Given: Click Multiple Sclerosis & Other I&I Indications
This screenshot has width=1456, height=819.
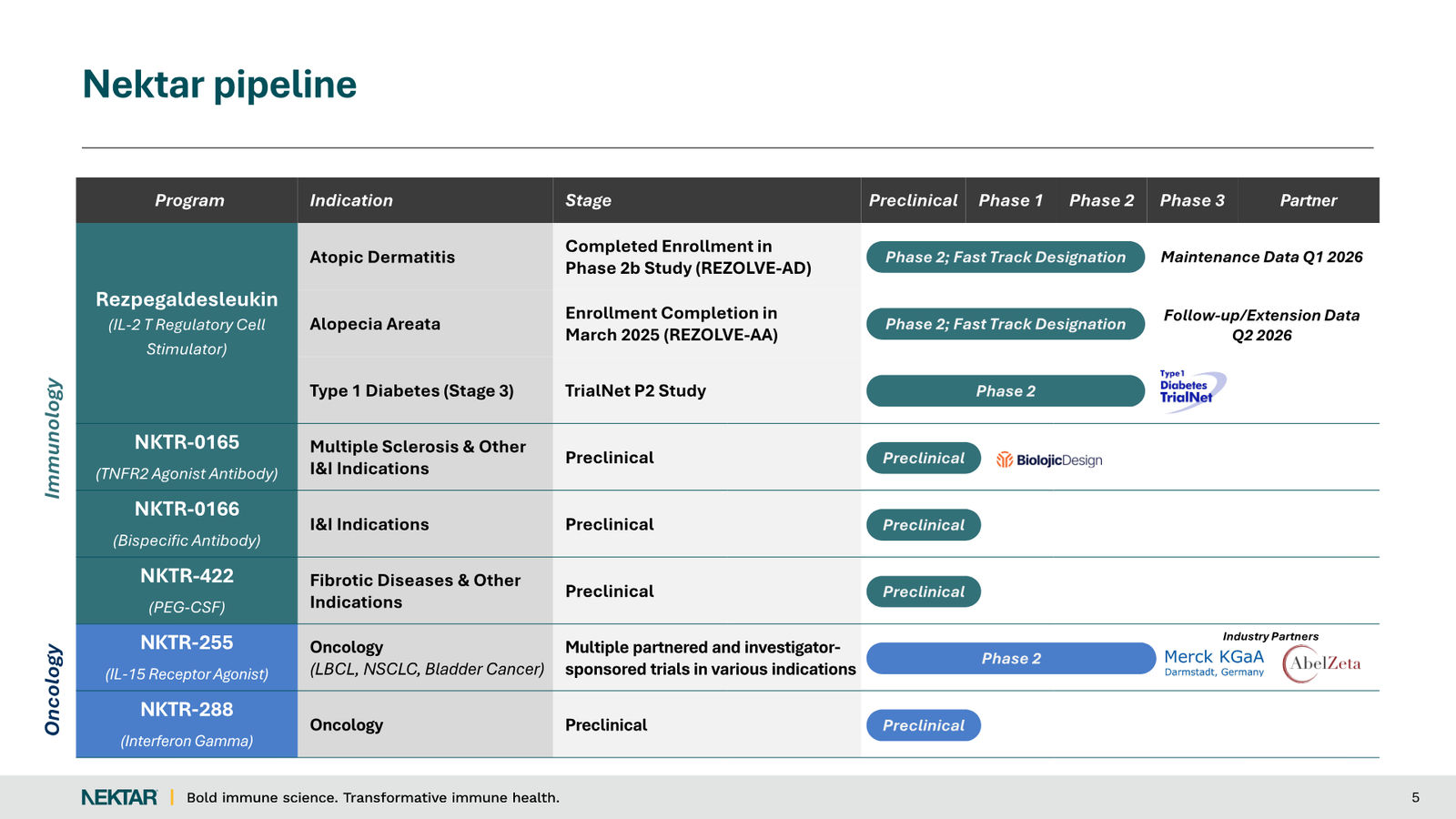Looking at the screenshot, I should click(x=418, y=458).
